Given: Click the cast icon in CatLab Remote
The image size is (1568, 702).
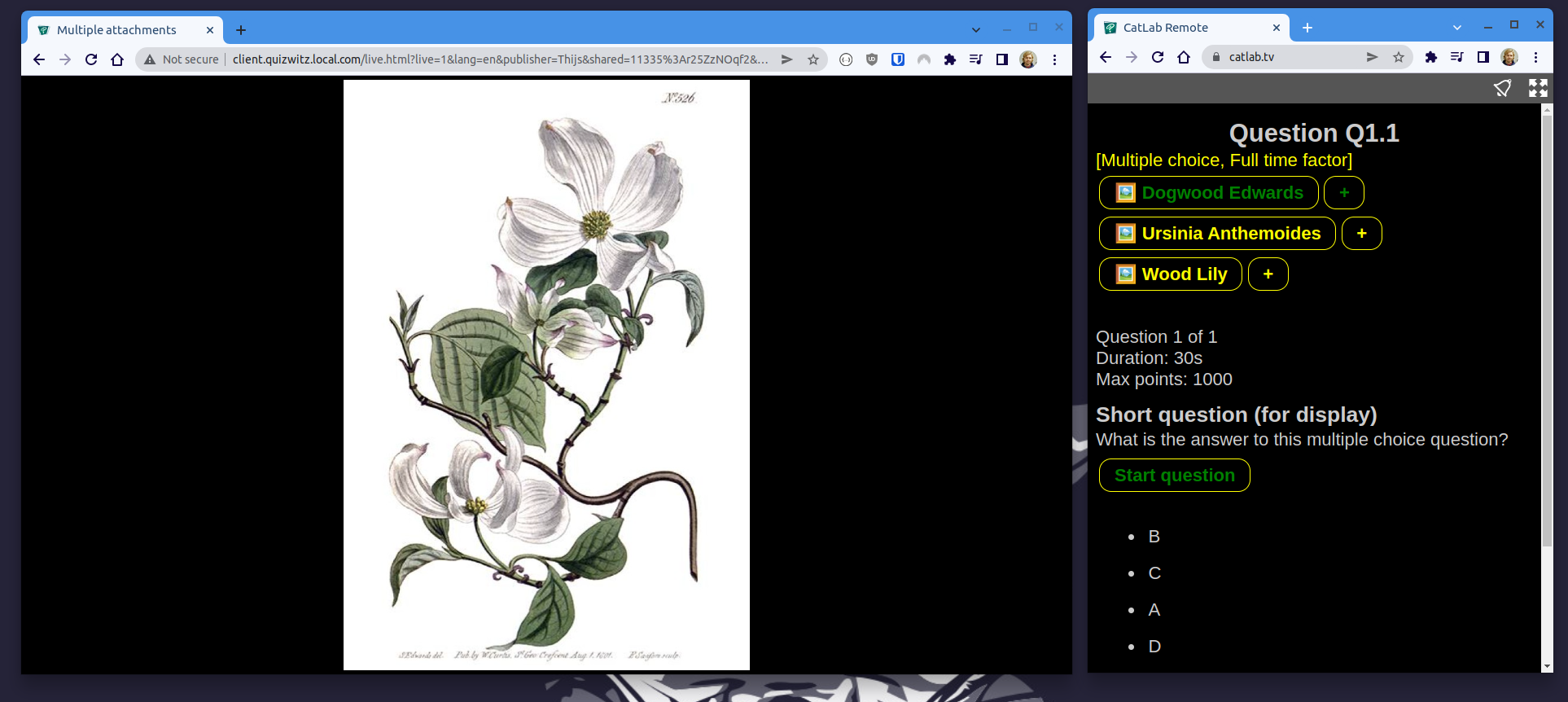Looking at the screenshot, I should (x=1502, y=88).
